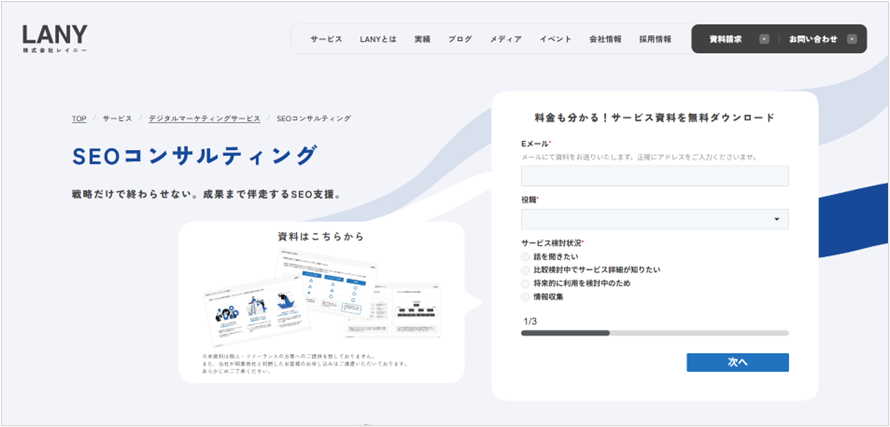890x427 pixels.
Task: Open 会社情報 navigation item
Action: (605, 39)
